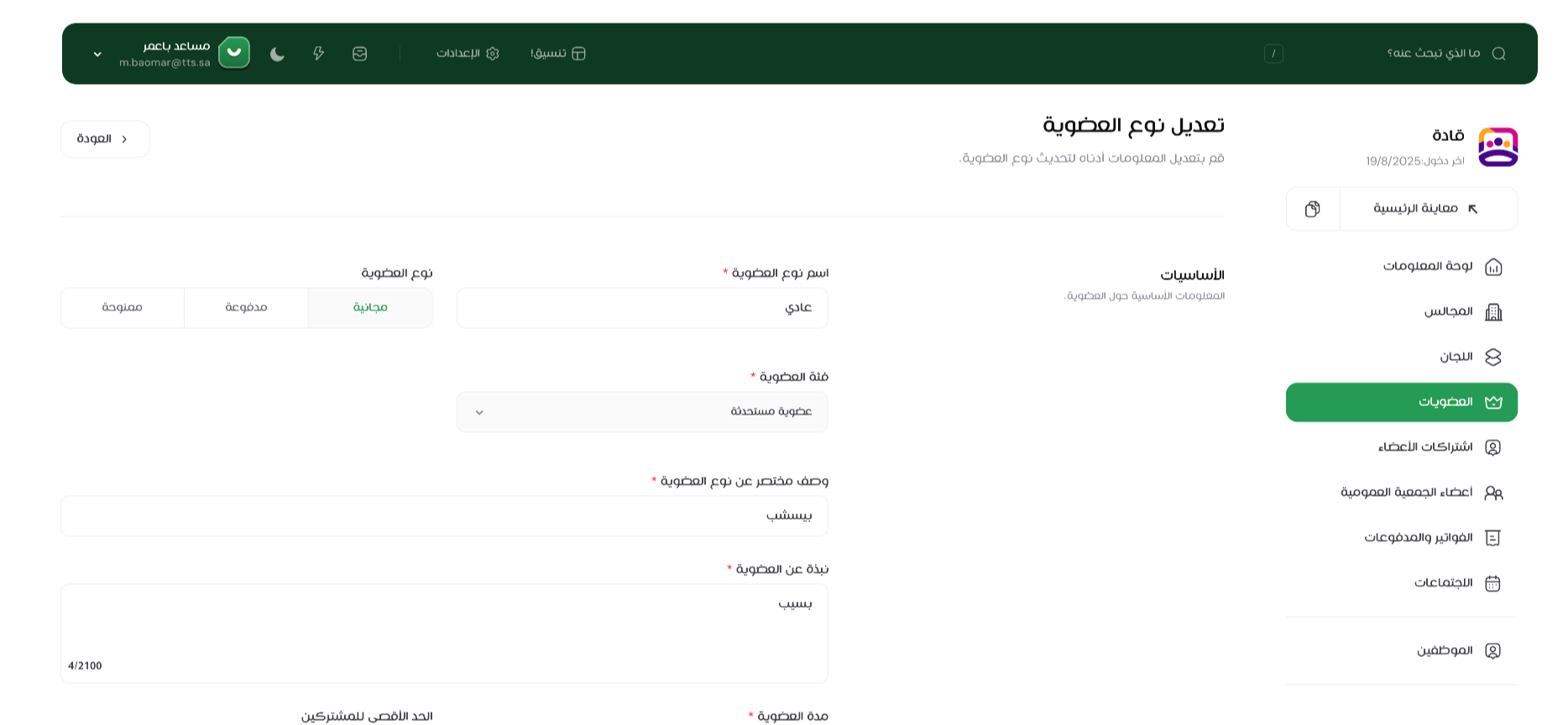Click the اسم نوع العضوية input field
The image size is (1568, 725).
coord(642,308)
